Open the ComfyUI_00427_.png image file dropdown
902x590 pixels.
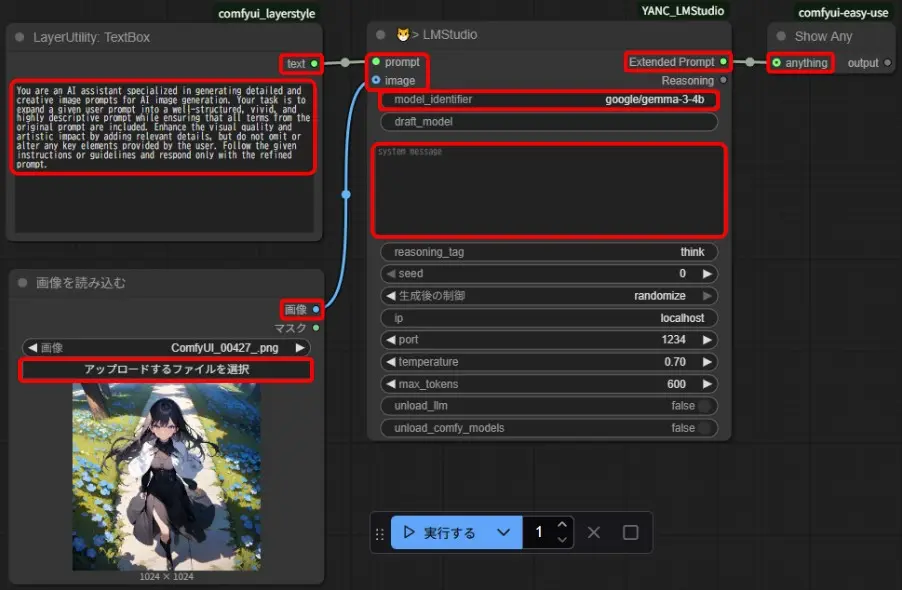pyautogui.click(x=166, y=347)
